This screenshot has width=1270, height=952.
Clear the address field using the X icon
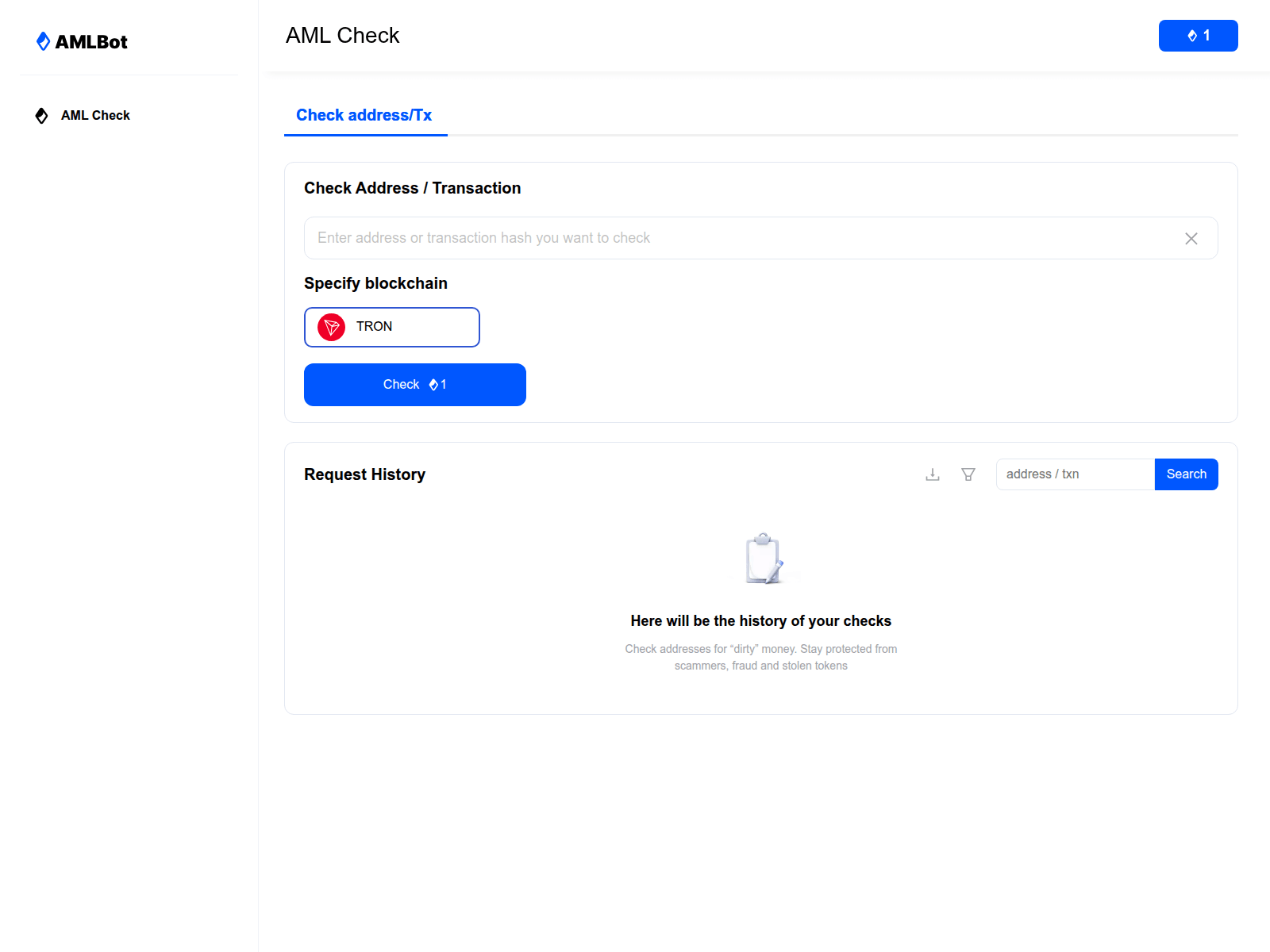(x=1191, y=238)
